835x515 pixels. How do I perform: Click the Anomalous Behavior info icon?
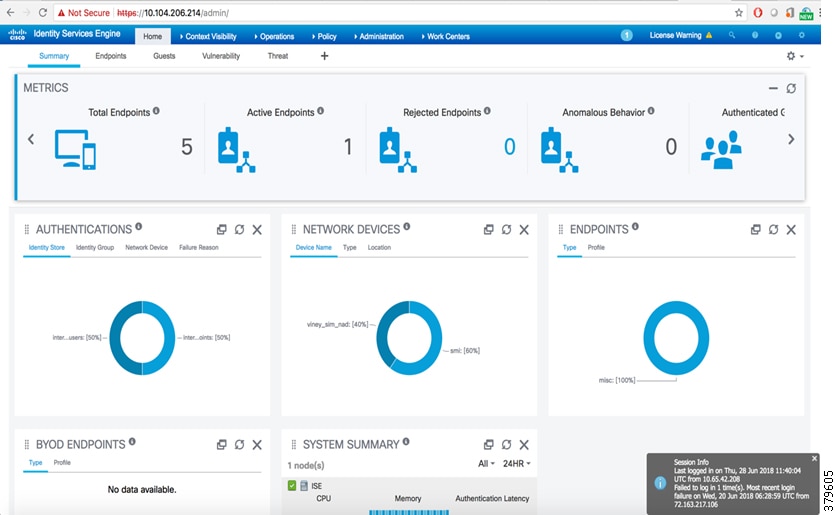pos(651,111)
